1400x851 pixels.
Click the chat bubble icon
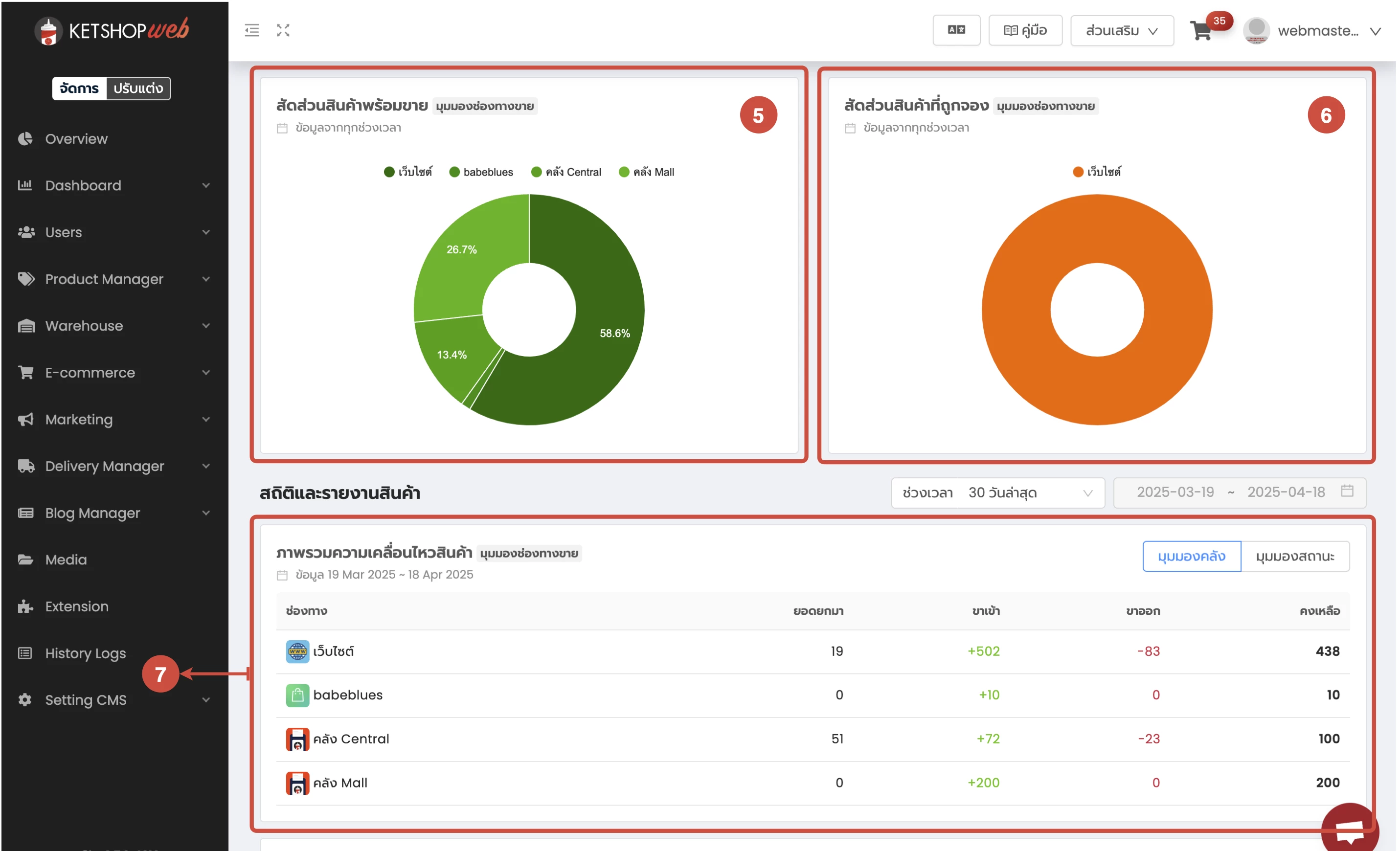(x=1349, y=830)
